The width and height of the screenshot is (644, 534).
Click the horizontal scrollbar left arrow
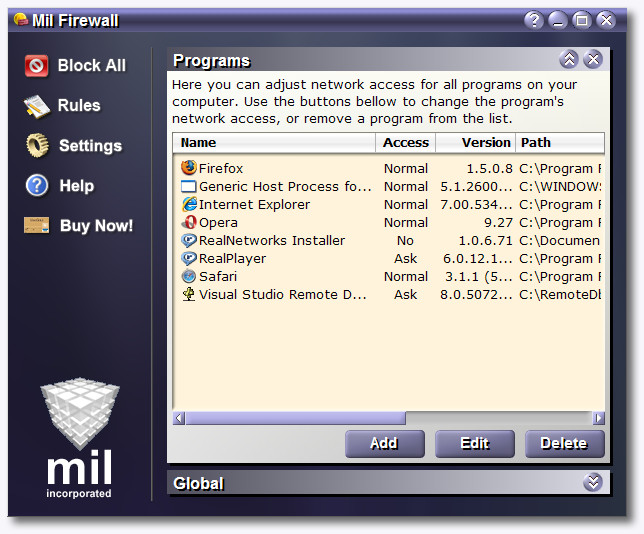(x=179, y=418)
